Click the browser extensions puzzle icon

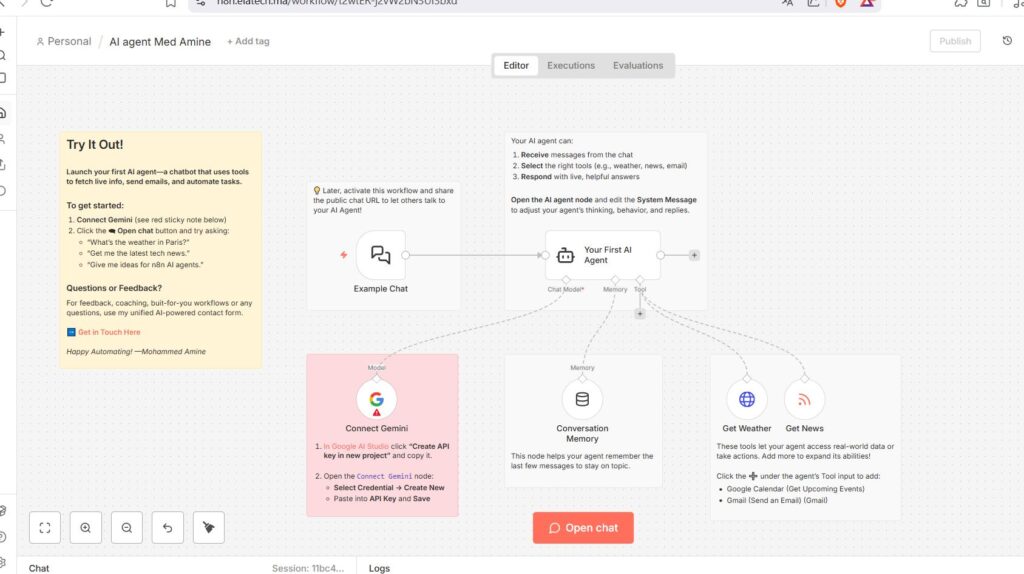tap(961, 3)
